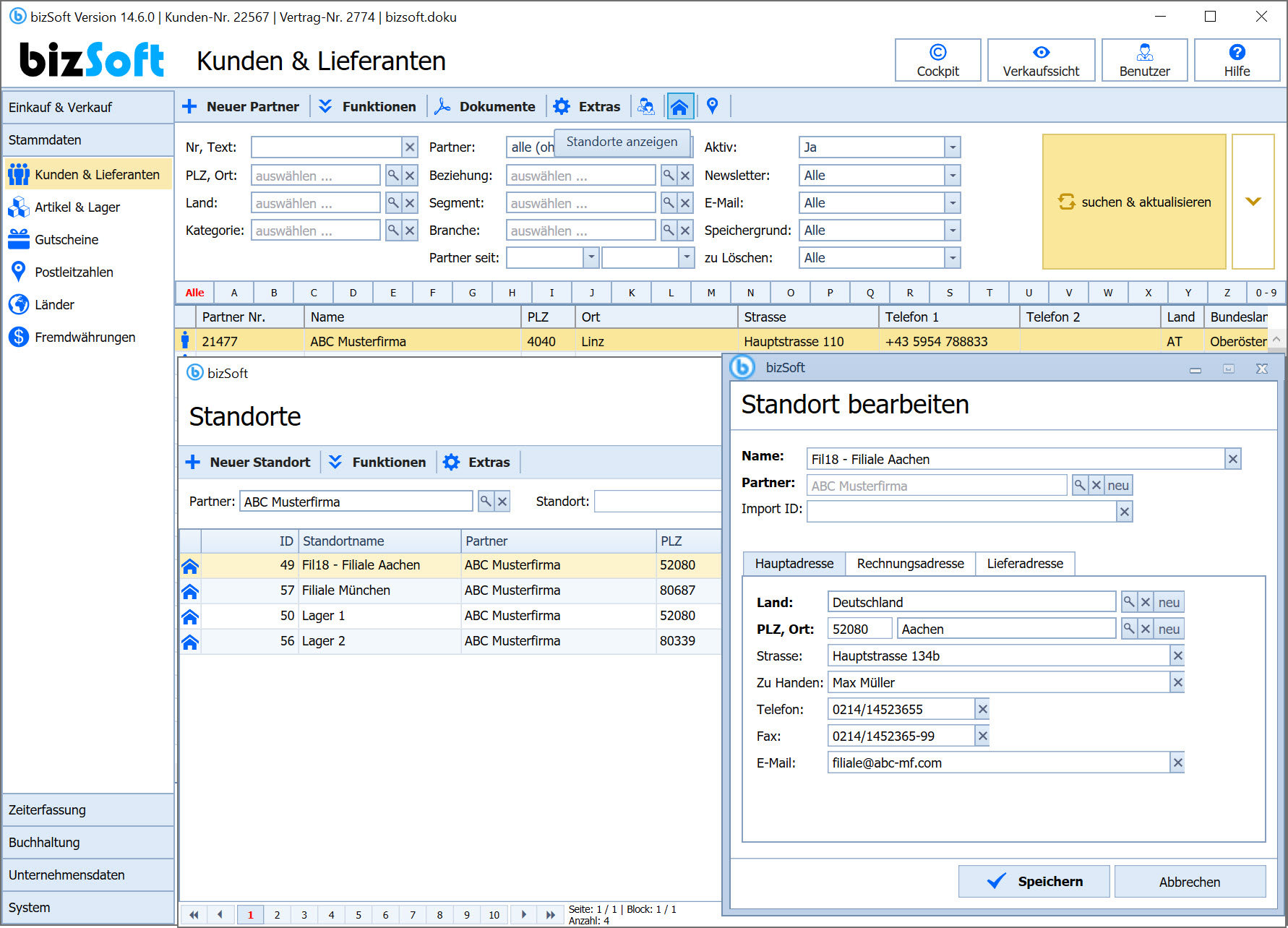Select ABC Musterfirma partner row 21477
This screenshot has width=1288, height=928.
tap(721, 341)
